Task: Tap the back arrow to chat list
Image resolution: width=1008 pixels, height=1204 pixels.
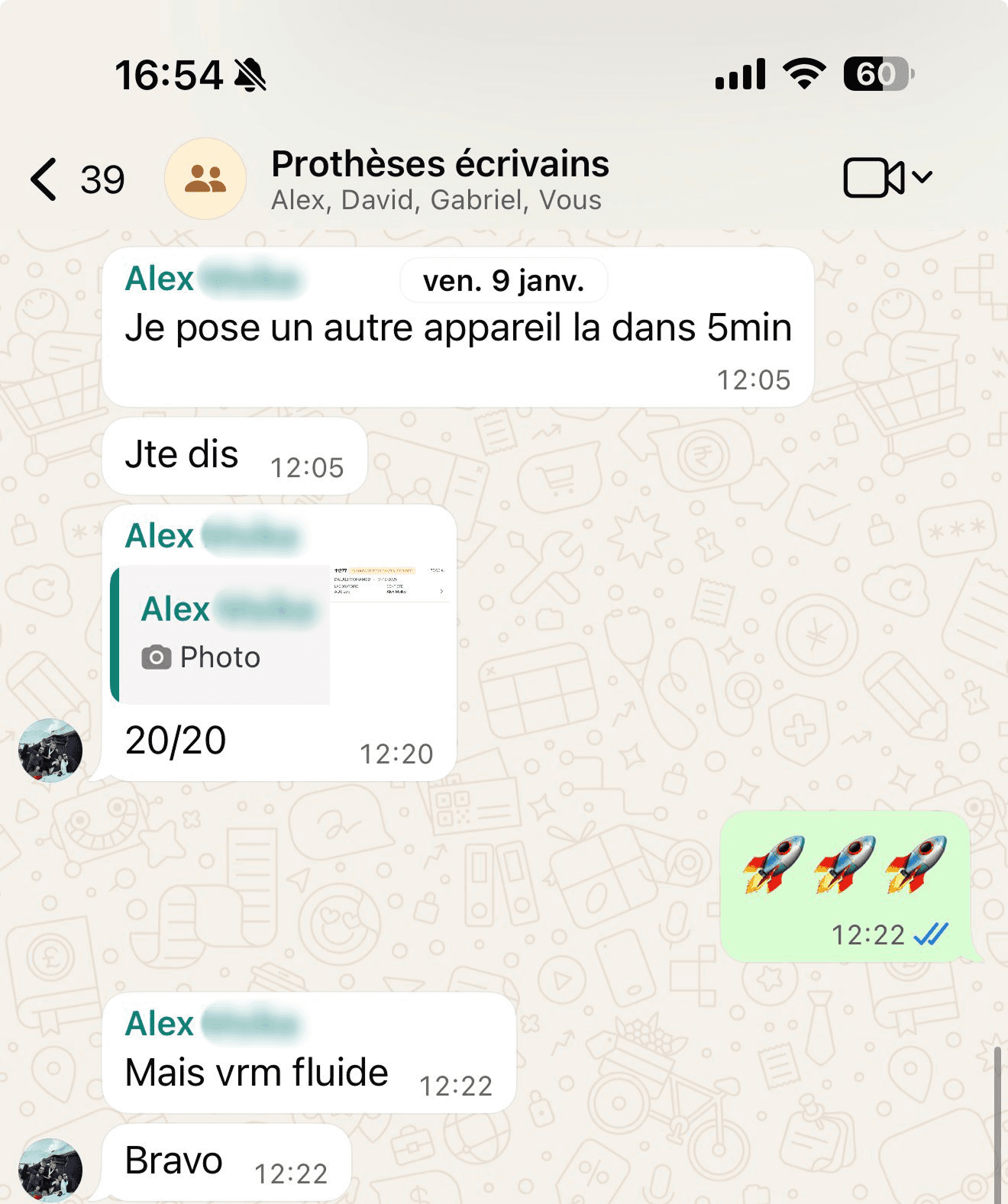Action: click(44, 179)
